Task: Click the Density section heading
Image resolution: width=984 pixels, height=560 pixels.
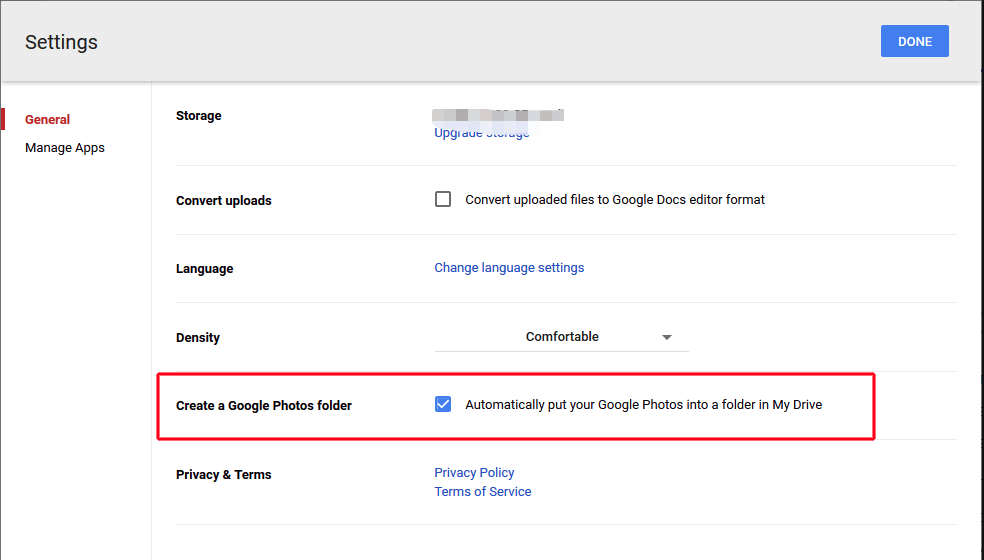Action: point(197,338)
